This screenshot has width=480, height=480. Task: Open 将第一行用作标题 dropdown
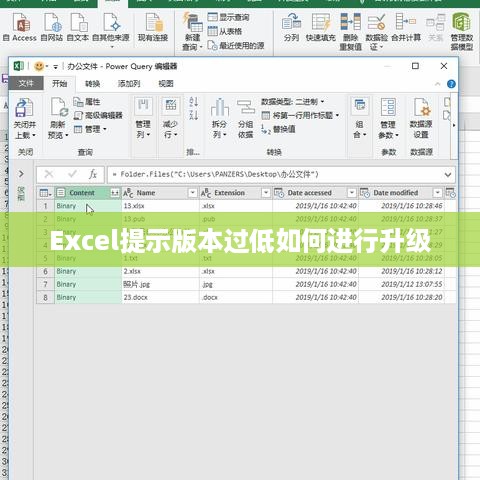[x=300, y=115]
